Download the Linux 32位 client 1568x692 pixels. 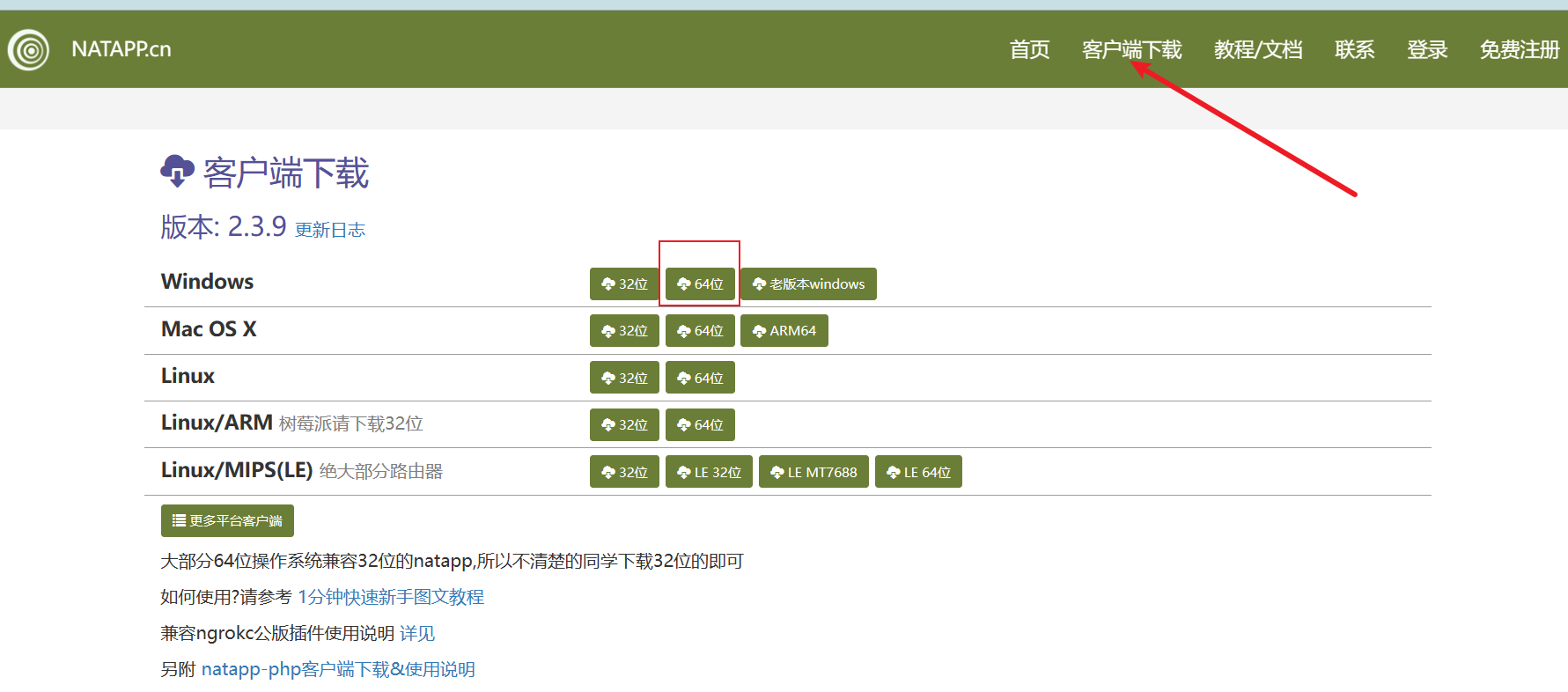[624, 378]
